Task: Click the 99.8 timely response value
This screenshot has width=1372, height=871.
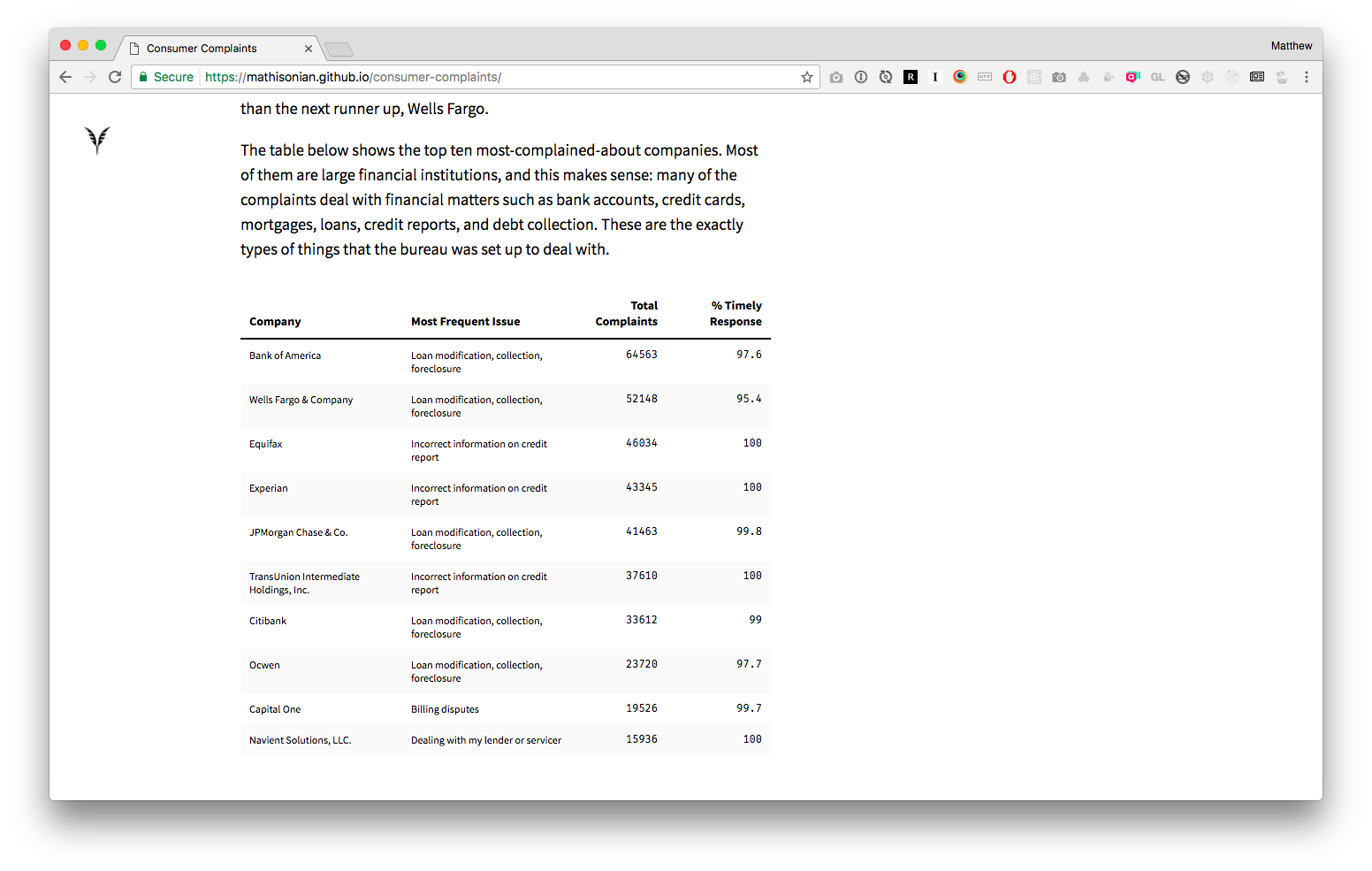Action: pyautogui.click(x=749, y=531)
